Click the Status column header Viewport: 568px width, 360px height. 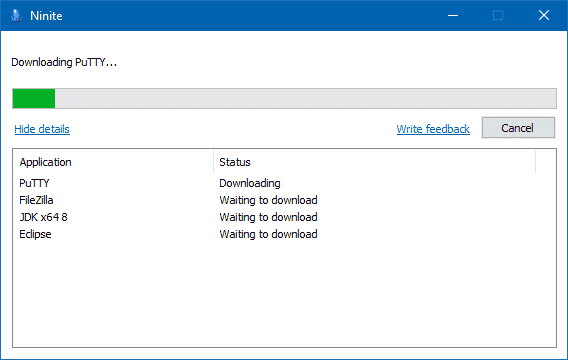click(x=374, y=162)
